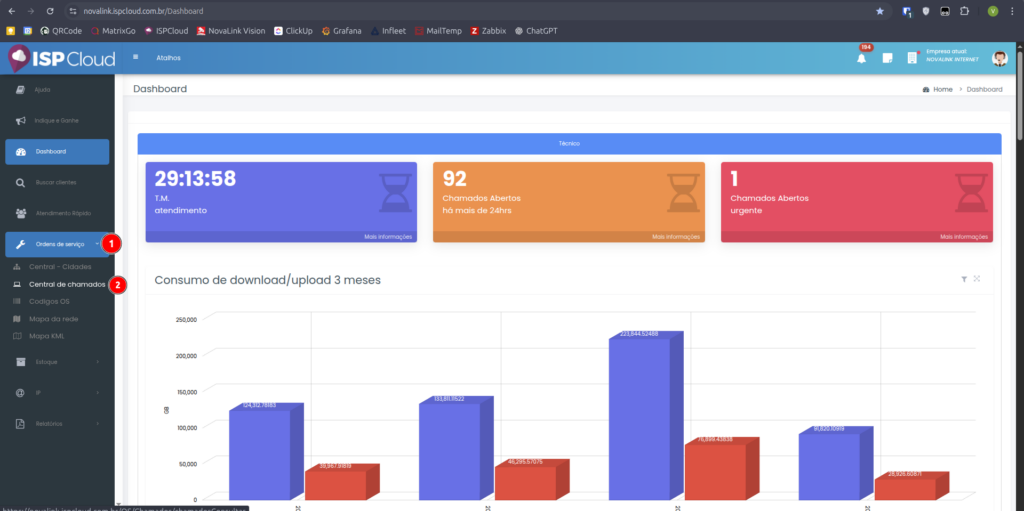Screen dimensions: 1024x511
Task: Expand the Estoque sidebar menu
Action: click(57, 362)
